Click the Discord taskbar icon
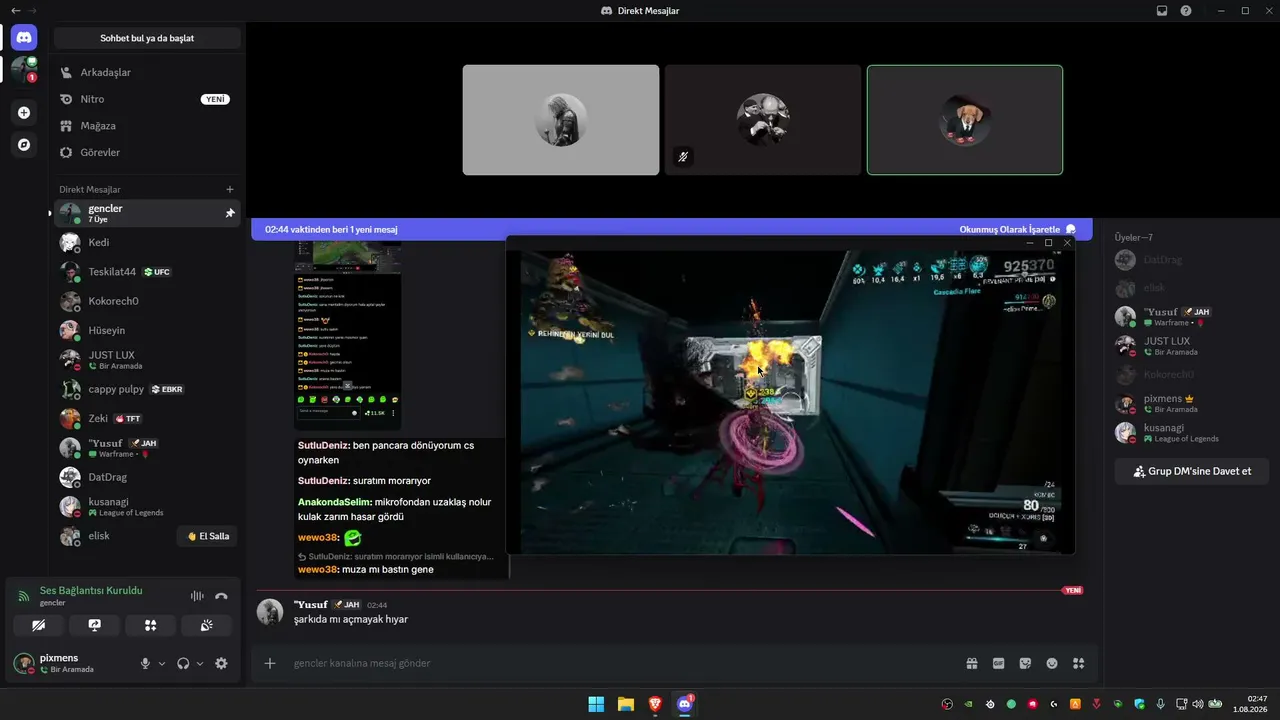Image resolution: width=1280 pixels, height=720 pixels. click(x=685, y=704)
